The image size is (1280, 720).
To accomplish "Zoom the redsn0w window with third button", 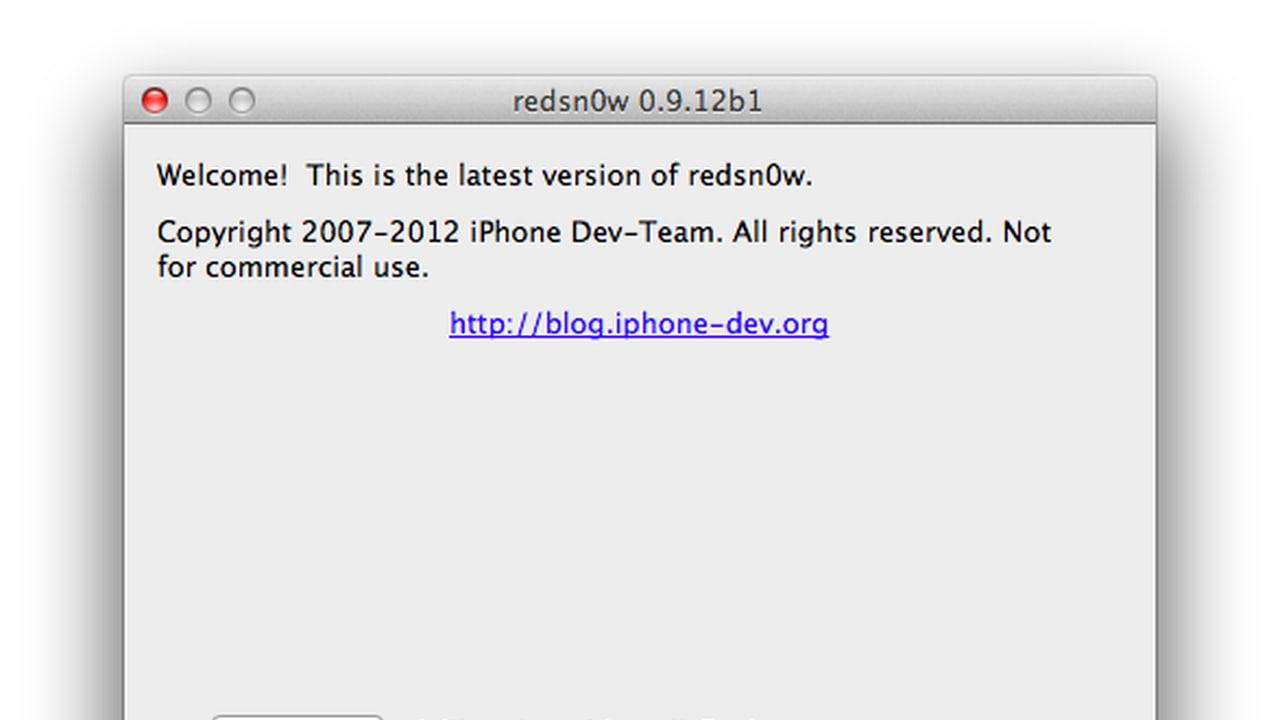I will (x=242, y=101).
